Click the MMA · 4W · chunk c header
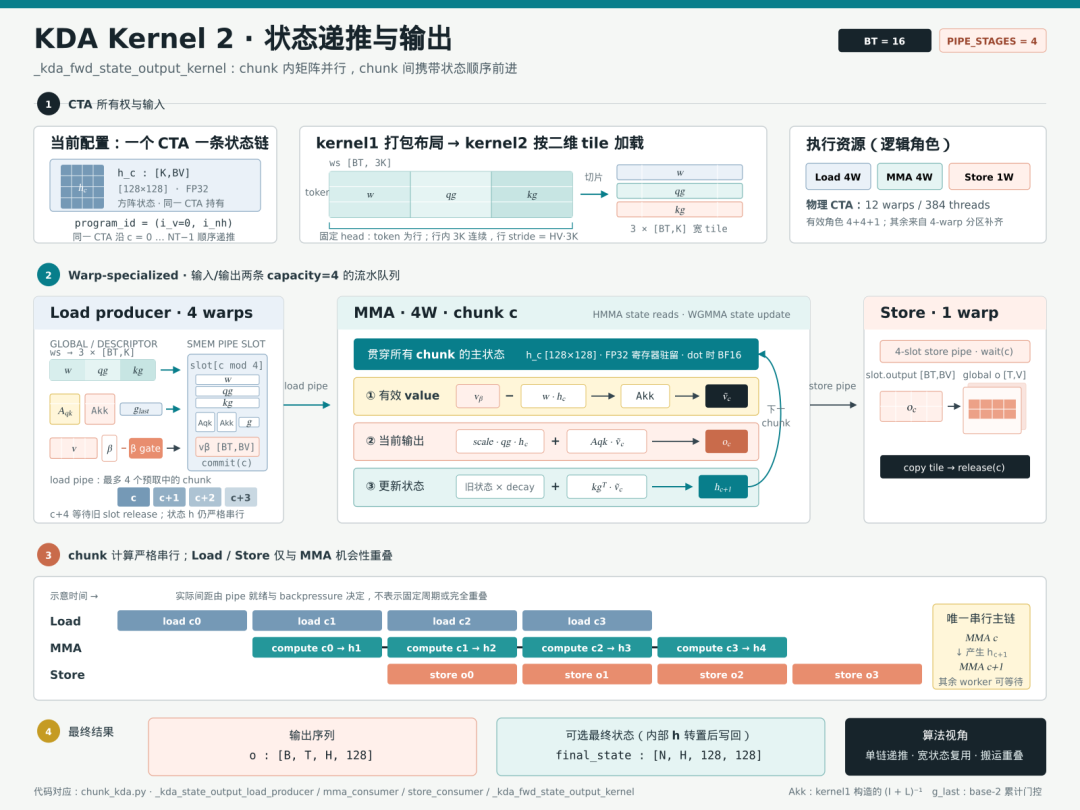1080x810 pixels. 435,313
